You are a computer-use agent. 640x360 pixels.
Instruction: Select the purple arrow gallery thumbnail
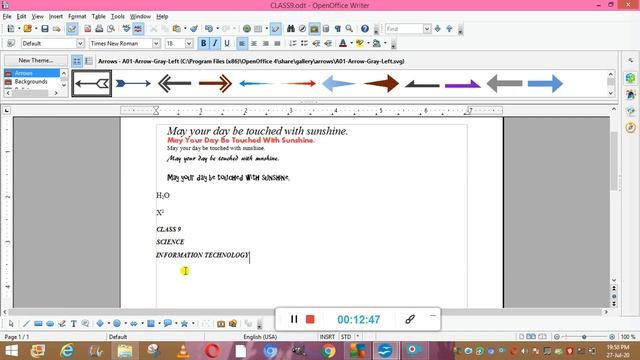click(462, 84)
